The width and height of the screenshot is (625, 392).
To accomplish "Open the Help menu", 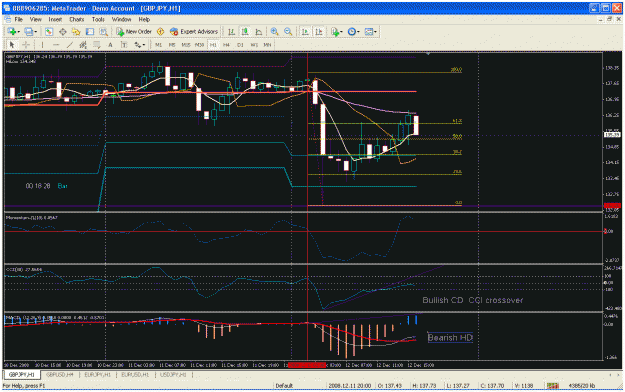I will 144,19.
